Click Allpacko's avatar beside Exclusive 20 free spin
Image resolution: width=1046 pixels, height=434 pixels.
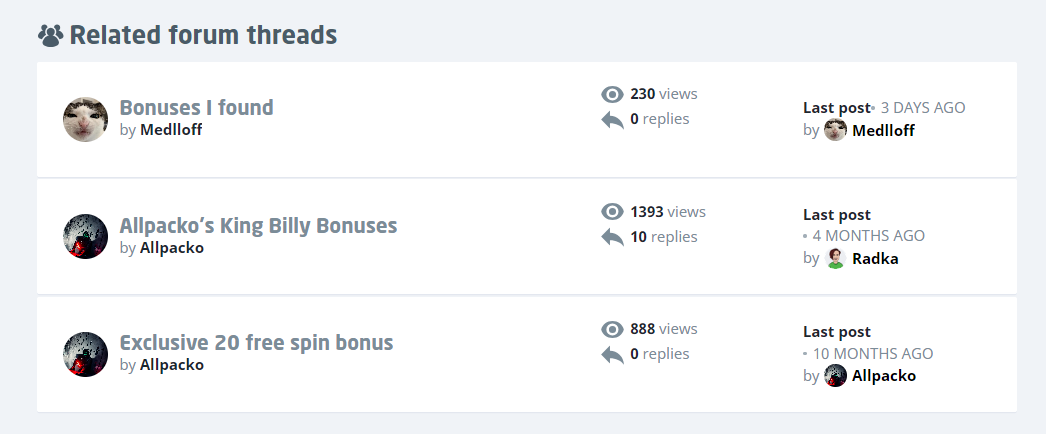pos(85,354)
